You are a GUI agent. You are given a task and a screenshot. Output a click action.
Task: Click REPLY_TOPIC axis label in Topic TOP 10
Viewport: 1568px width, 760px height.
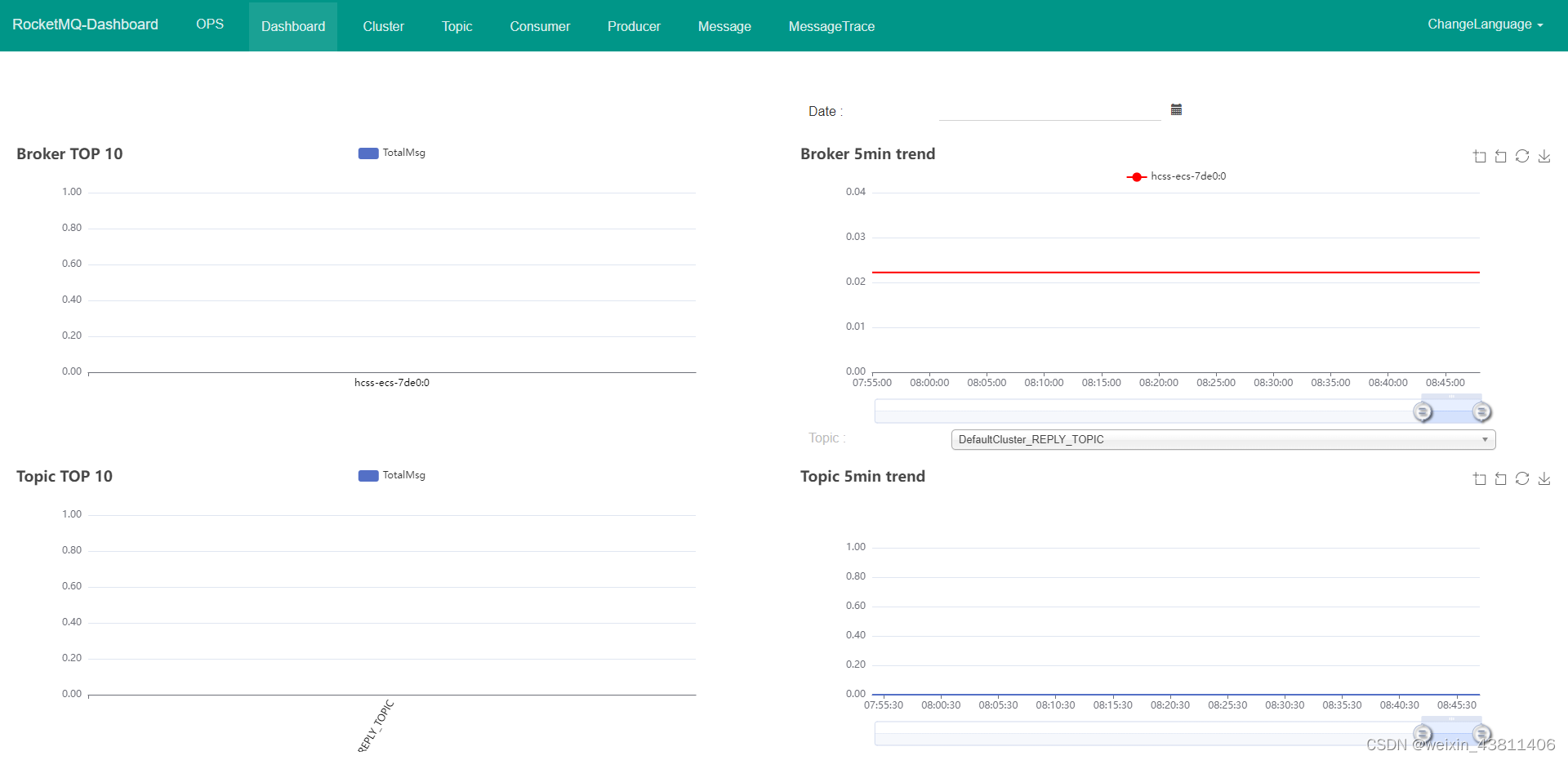tap(376, 726)
